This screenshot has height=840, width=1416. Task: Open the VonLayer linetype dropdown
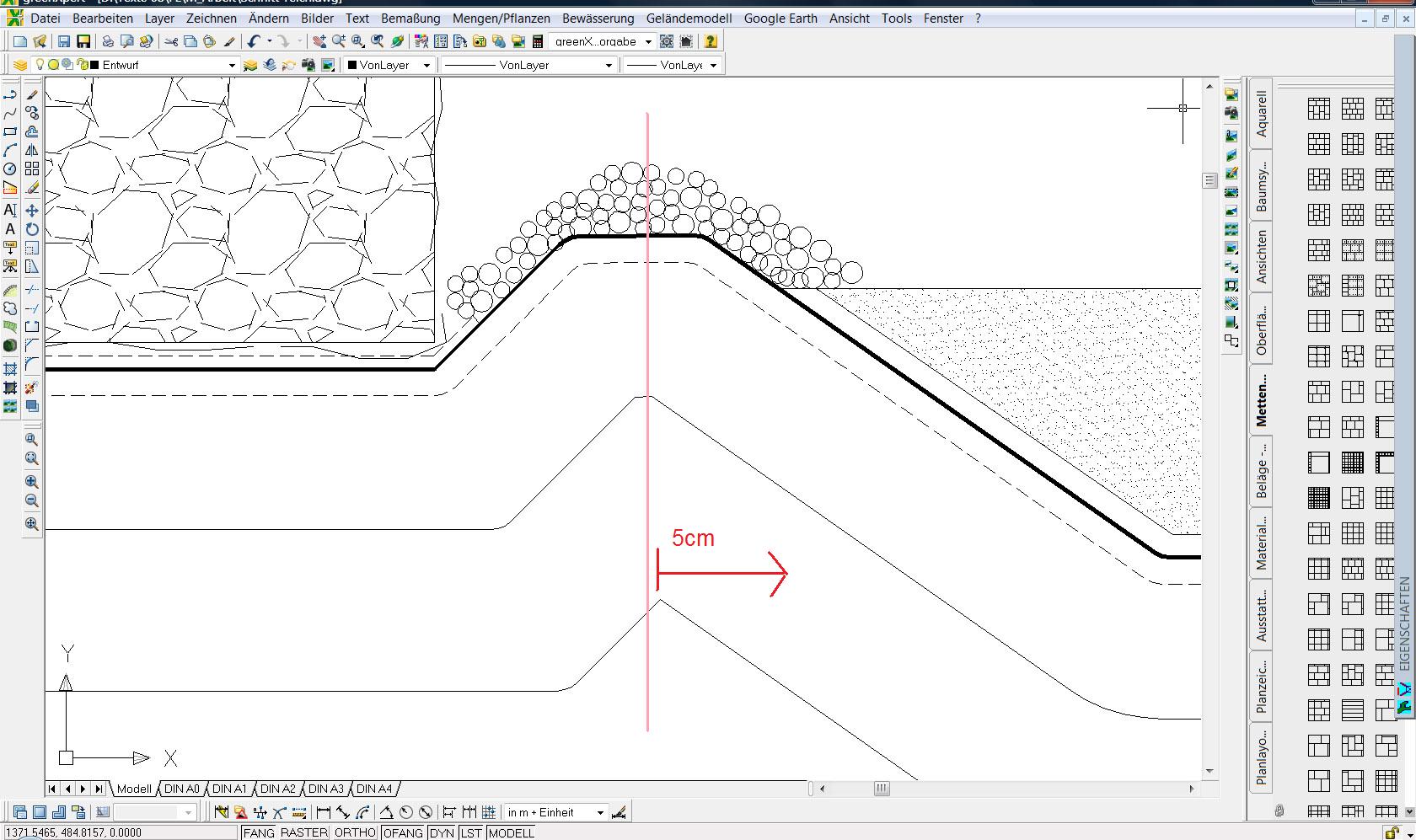[x=609, y=65]
